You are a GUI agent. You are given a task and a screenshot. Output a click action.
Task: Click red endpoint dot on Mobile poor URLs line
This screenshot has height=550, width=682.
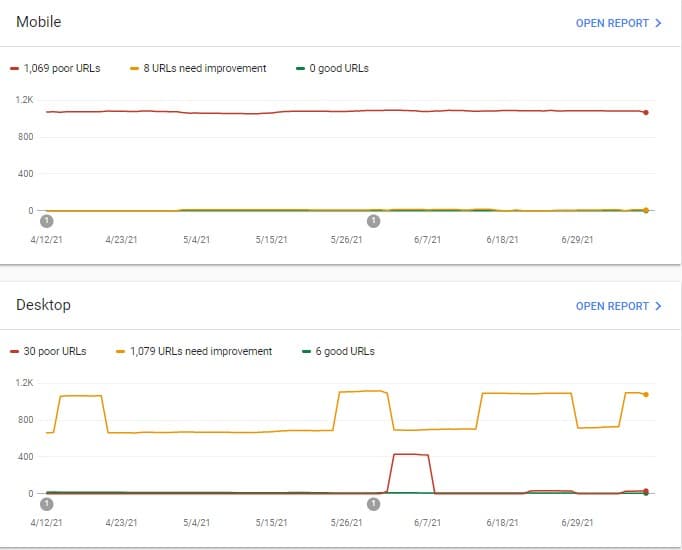646,112
